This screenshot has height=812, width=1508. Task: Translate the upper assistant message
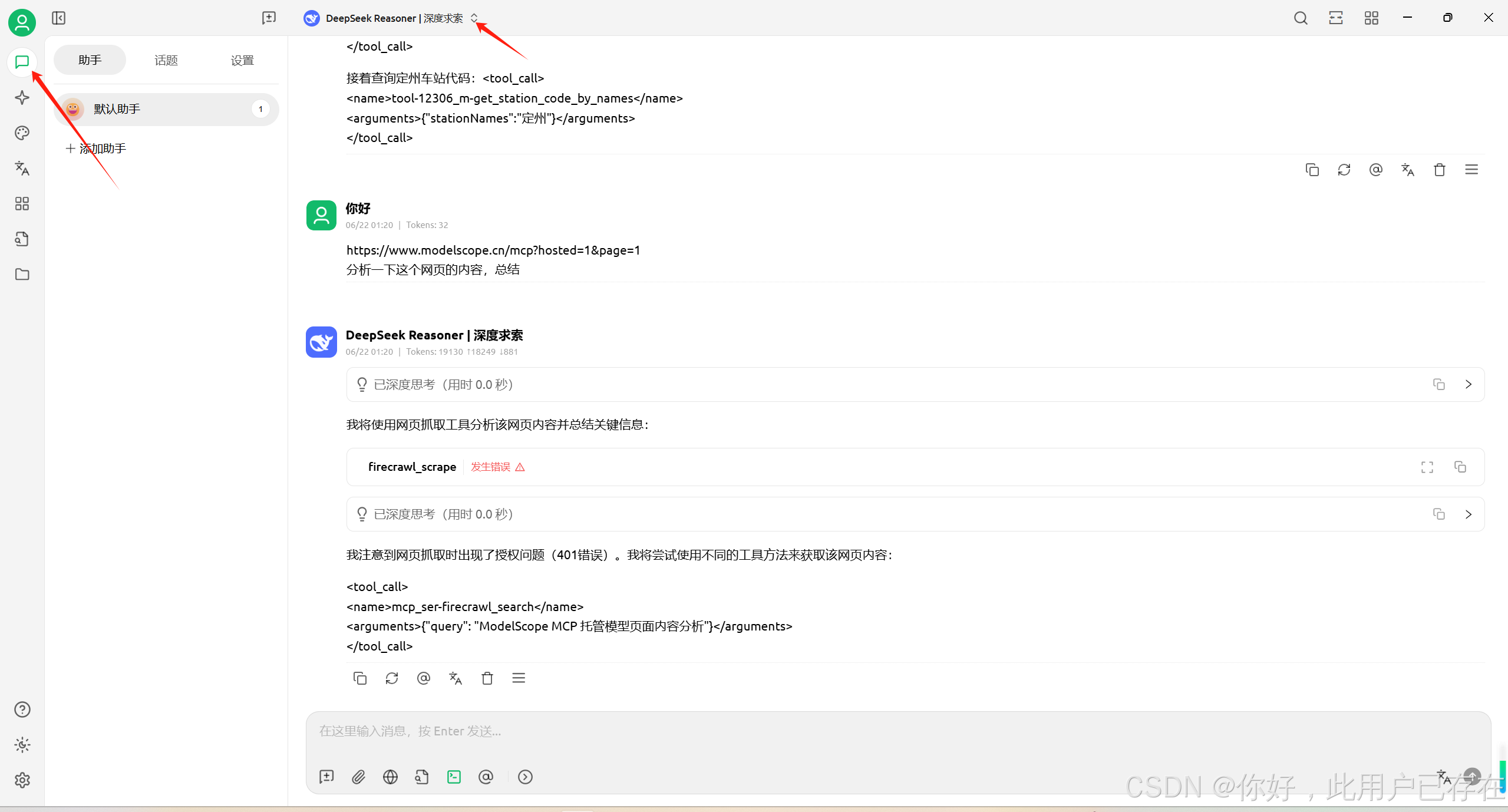coord(1407,170)
